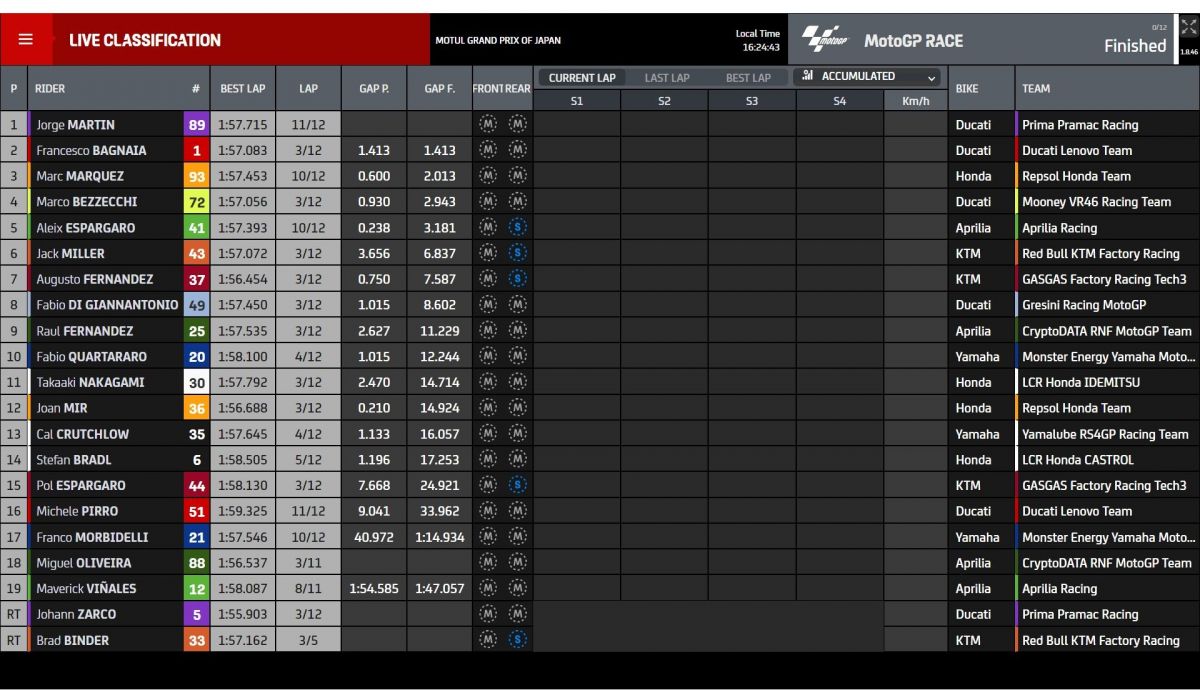The width and height of the screenshot is (1200, 690).
Task: Open the ACCUMULATED dropdown
Action: click(867, 77)
